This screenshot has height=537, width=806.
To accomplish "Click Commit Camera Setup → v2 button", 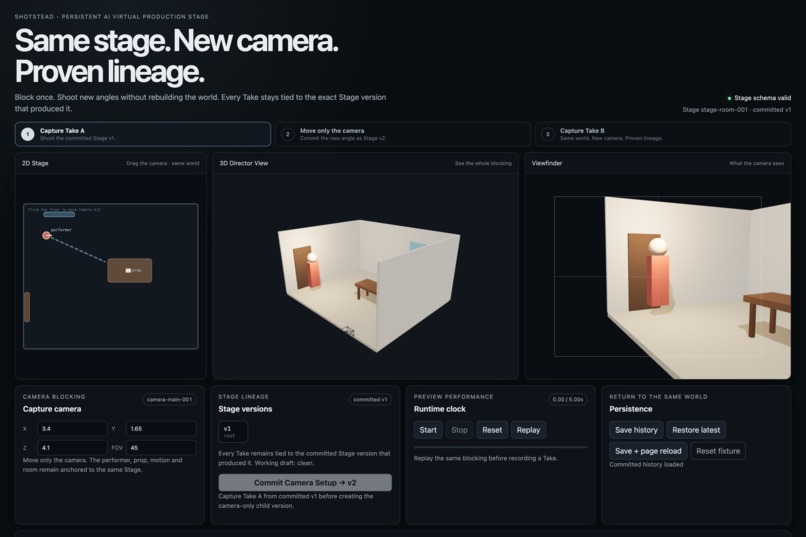I will coord(305,483).
